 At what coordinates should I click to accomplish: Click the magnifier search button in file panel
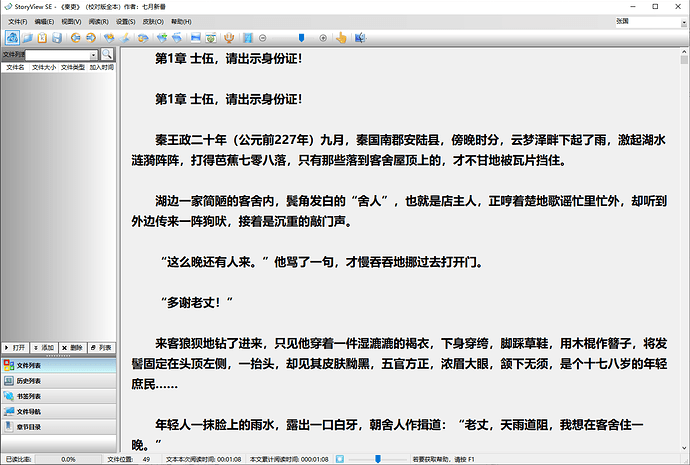click(x=107, y=54)
